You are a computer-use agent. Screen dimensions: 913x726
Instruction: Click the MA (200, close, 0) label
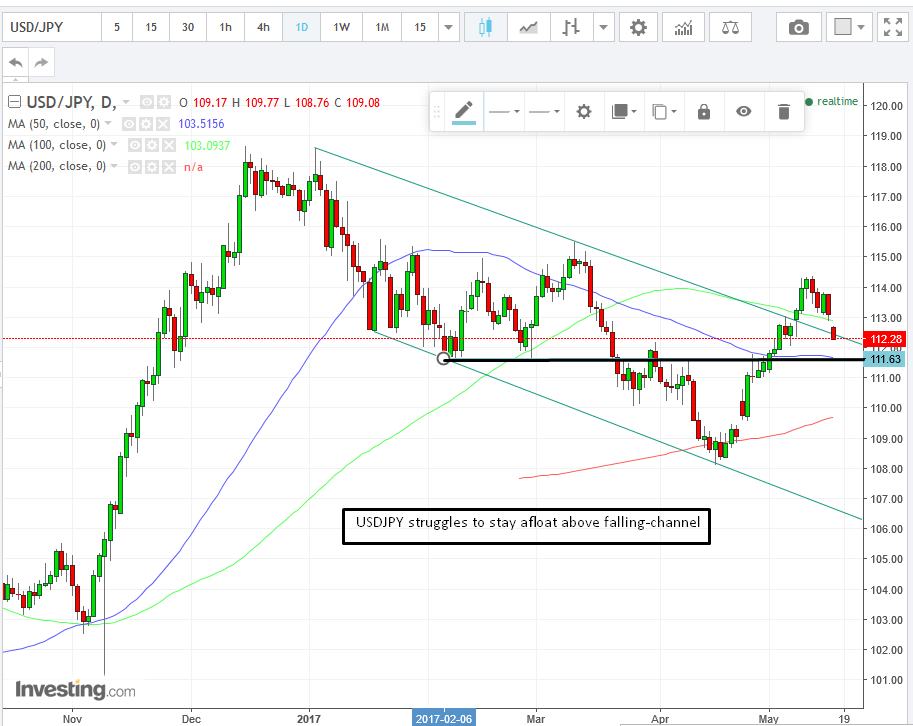pos(56,167)
